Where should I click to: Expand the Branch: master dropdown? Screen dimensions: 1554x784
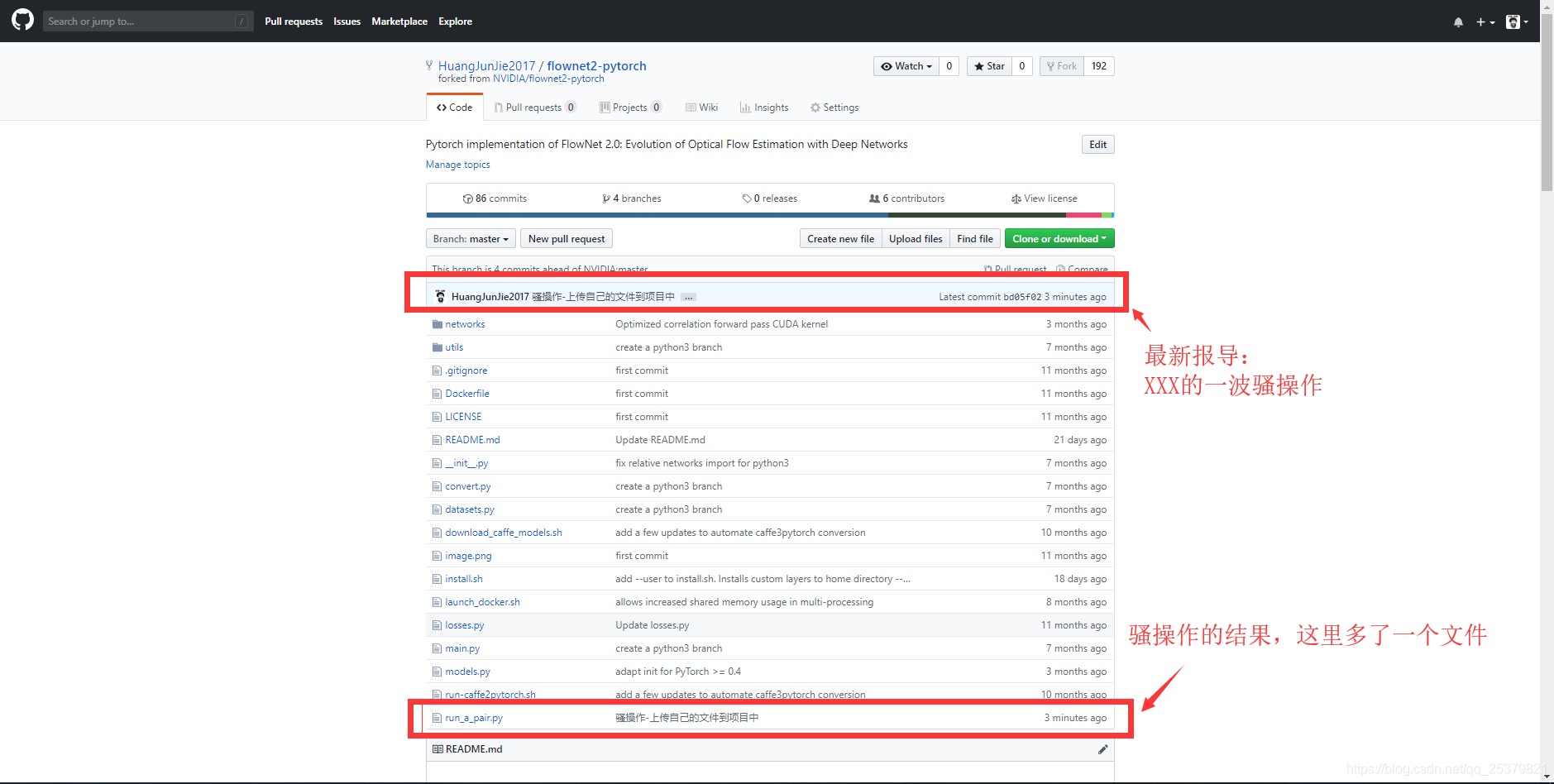coord(471,239)
